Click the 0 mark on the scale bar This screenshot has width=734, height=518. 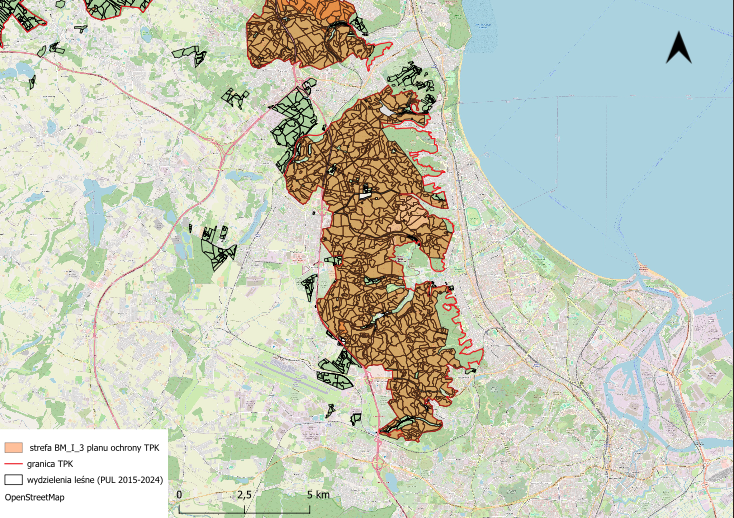click(x=179, y=495)
